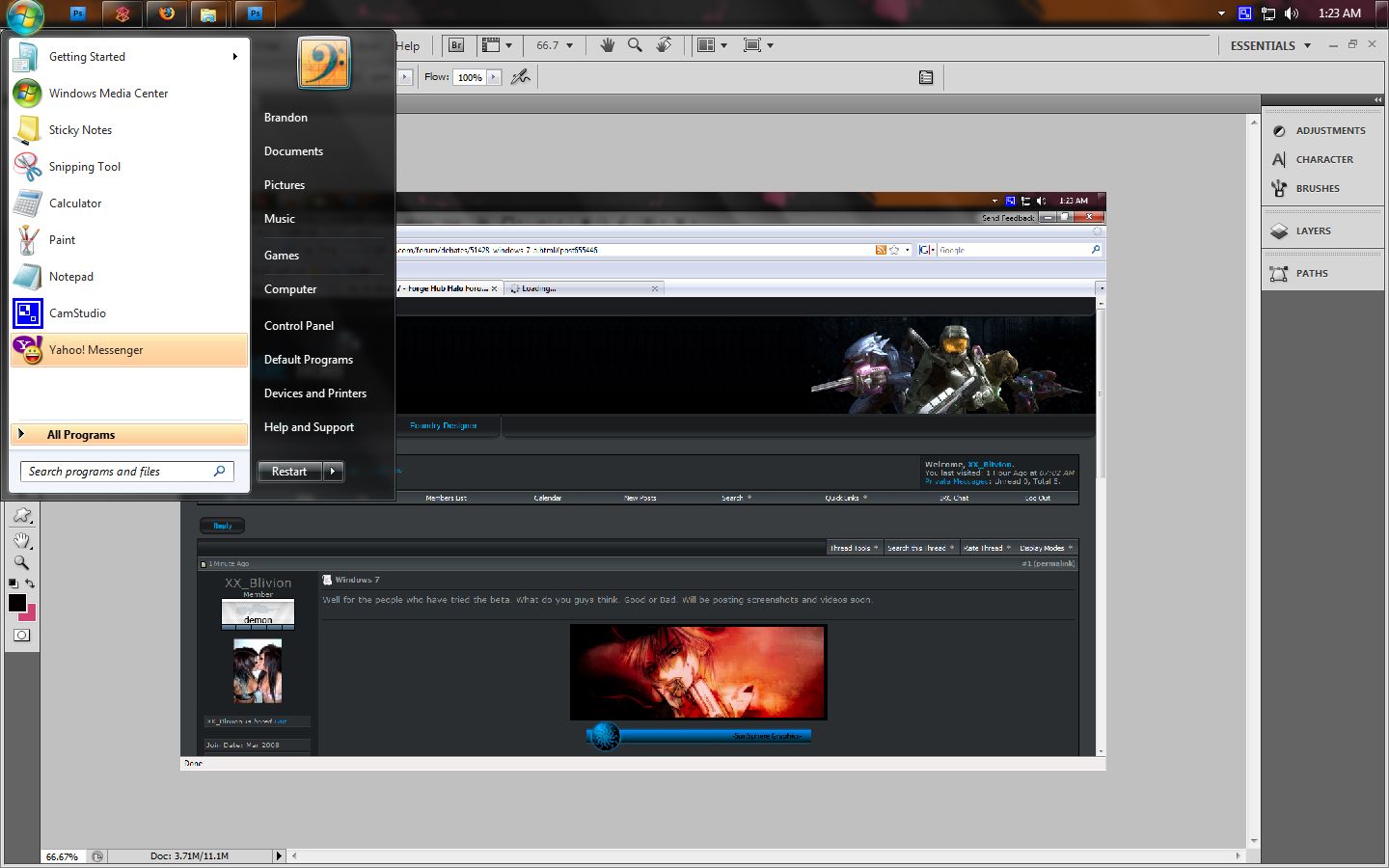Swap foreground and background colors

pos(30,583)
